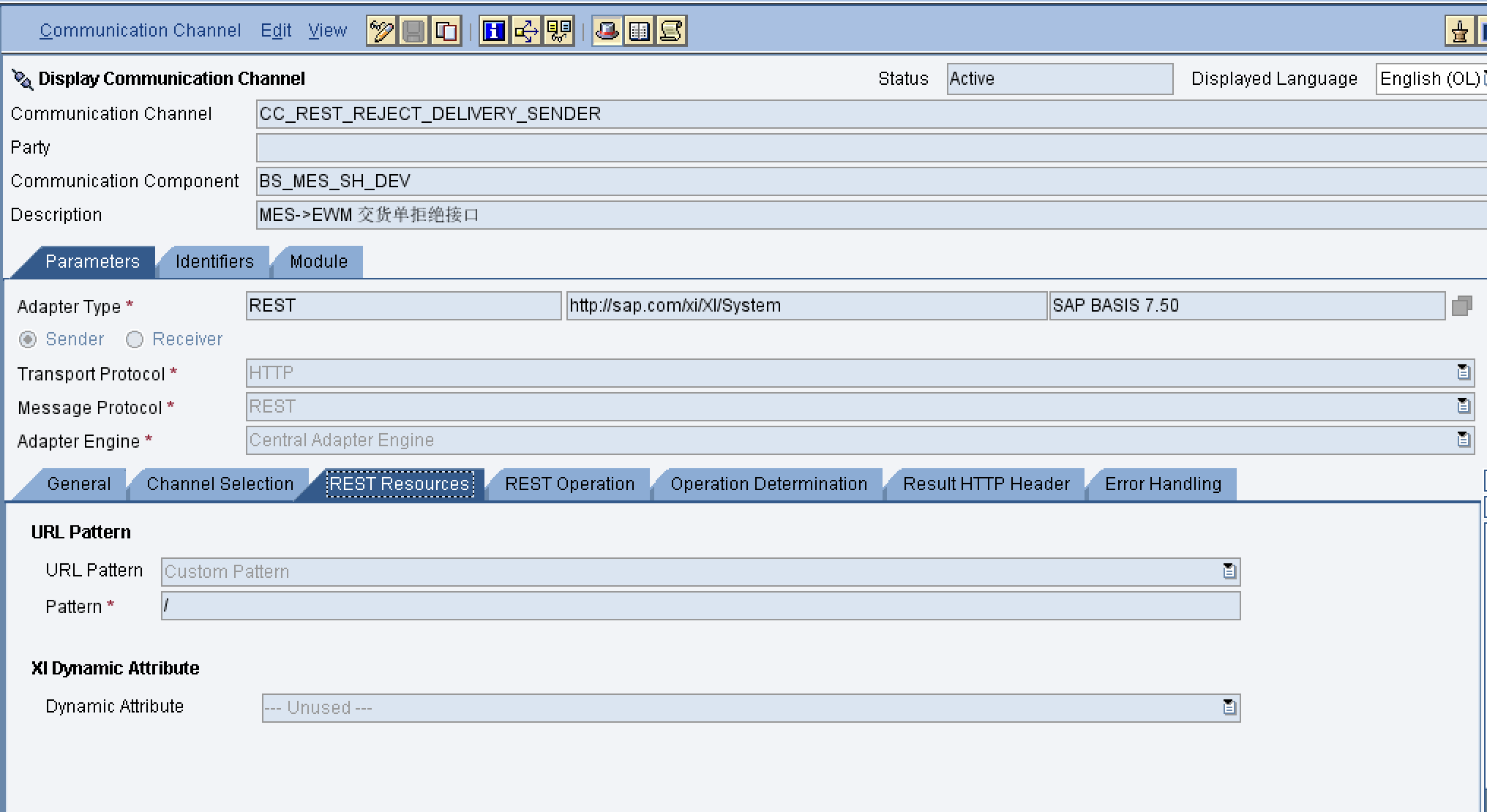Open the book documentation icon

click(640, 31)
